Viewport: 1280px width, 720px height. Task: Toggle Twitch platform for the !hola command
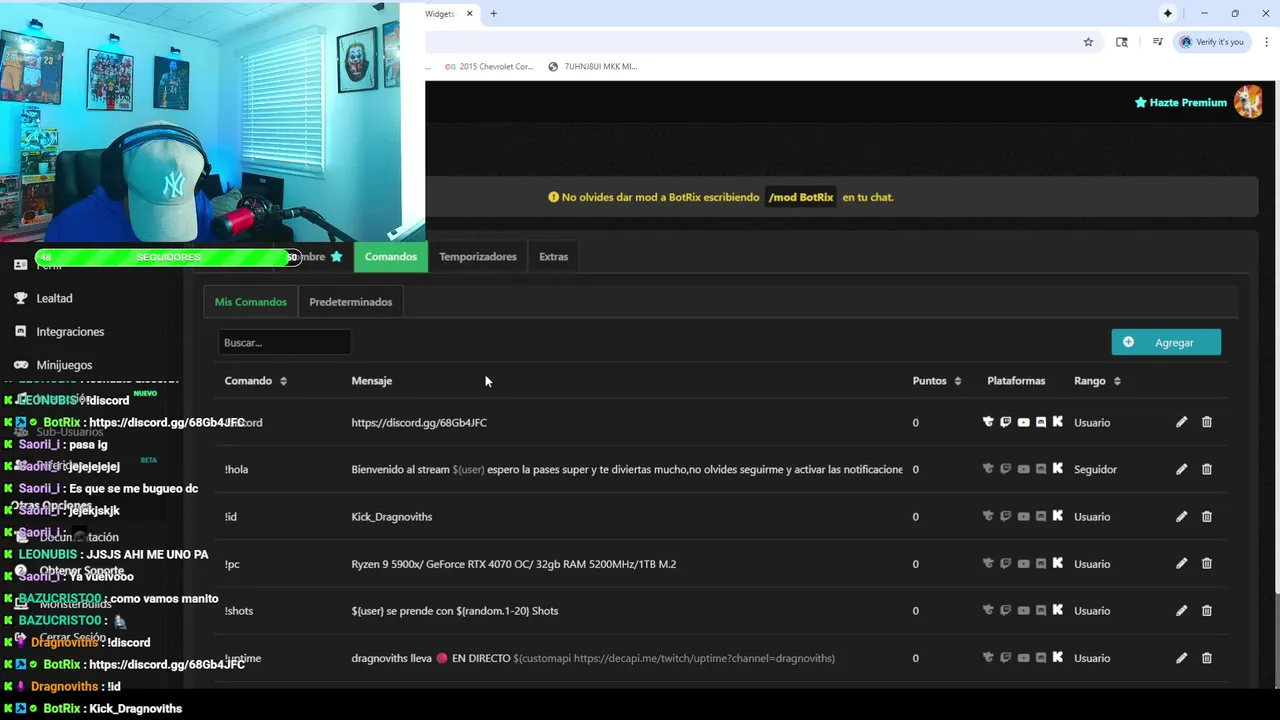point(1005,469)
